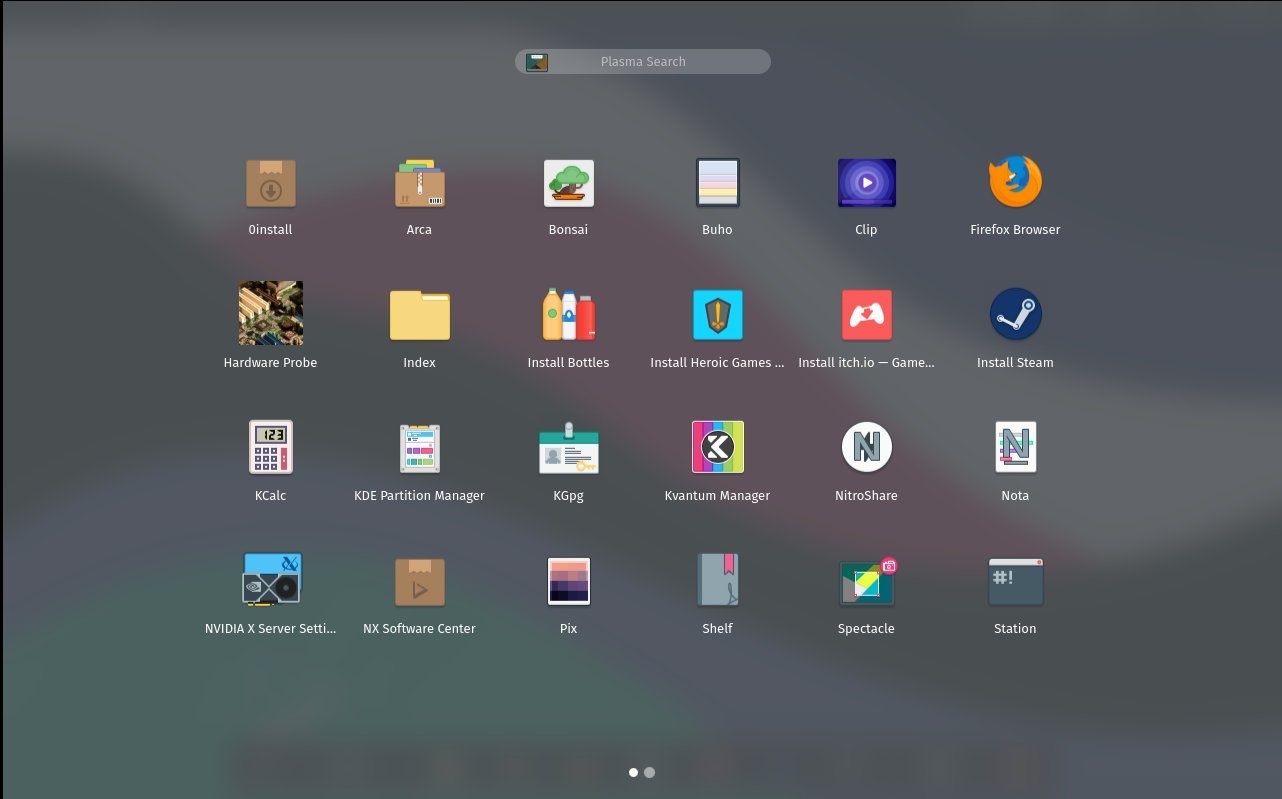Image resolution: width=1282 pixels, height=799 pixels.
Task: Click the Install Bottles icon
Action: pyautogui.click(x=569, y=315)
